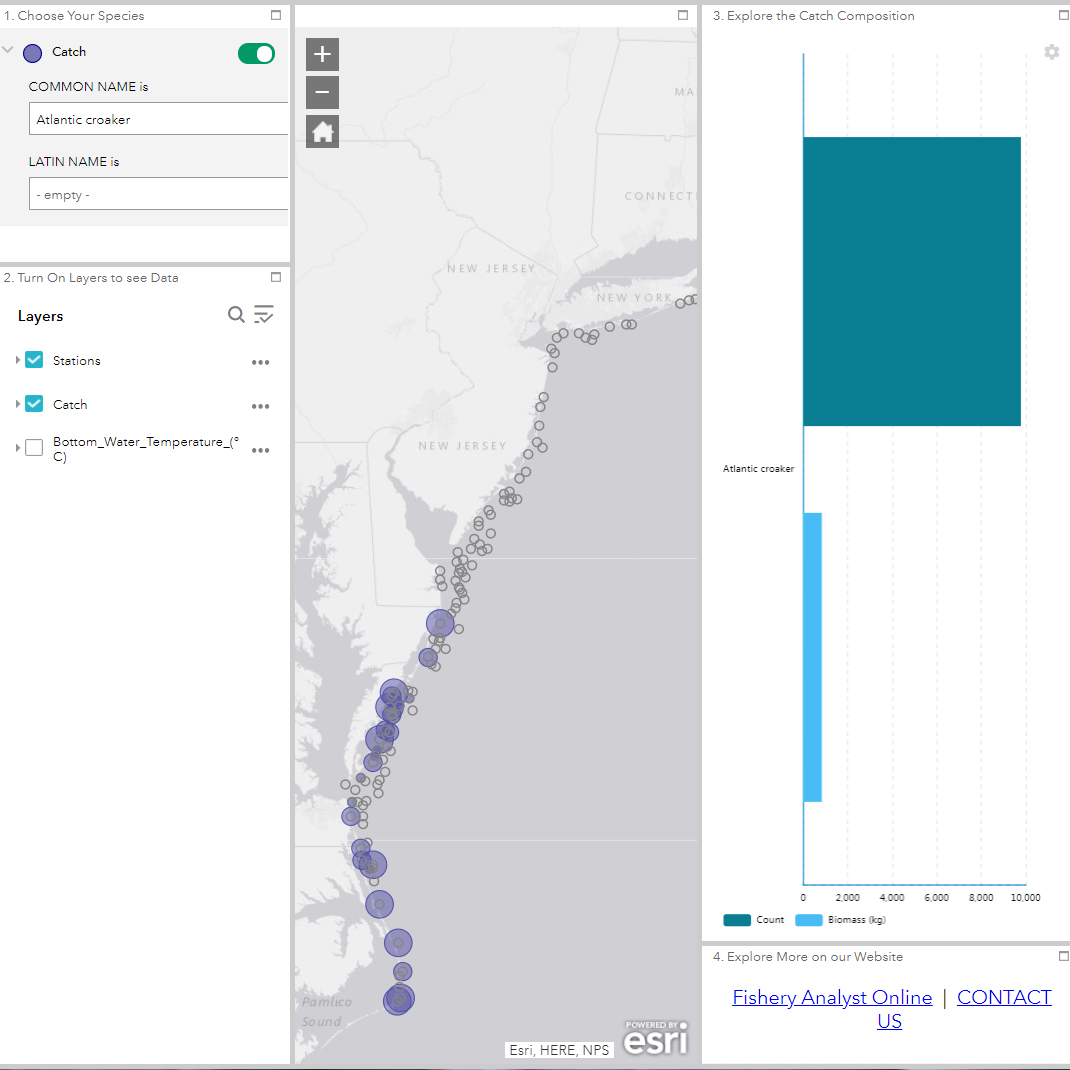
Task: Click the CONTACT US link
Action: pos(1004,998)
